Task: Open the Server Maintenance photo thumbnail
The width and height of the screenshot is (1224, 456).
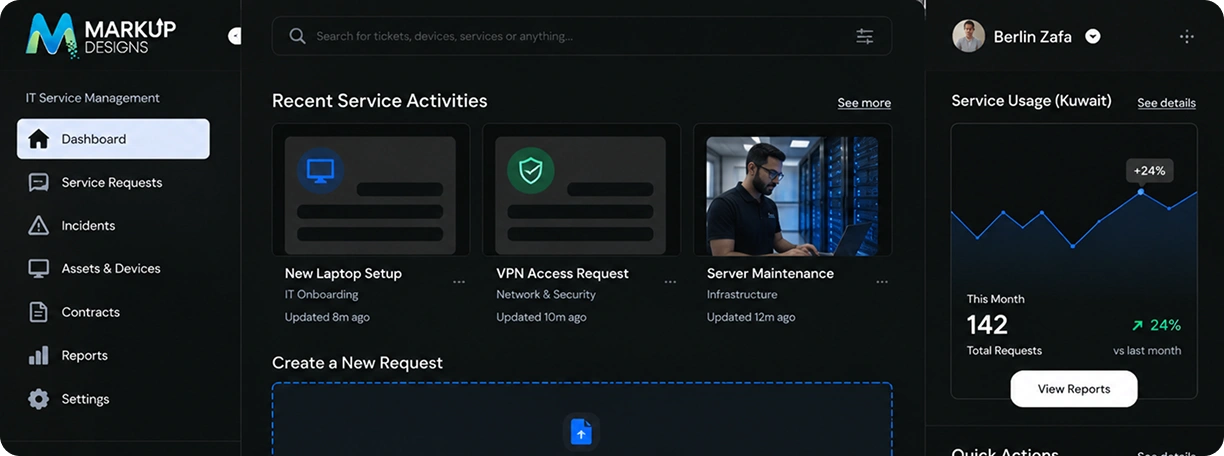Action: [x=792, y=196]
